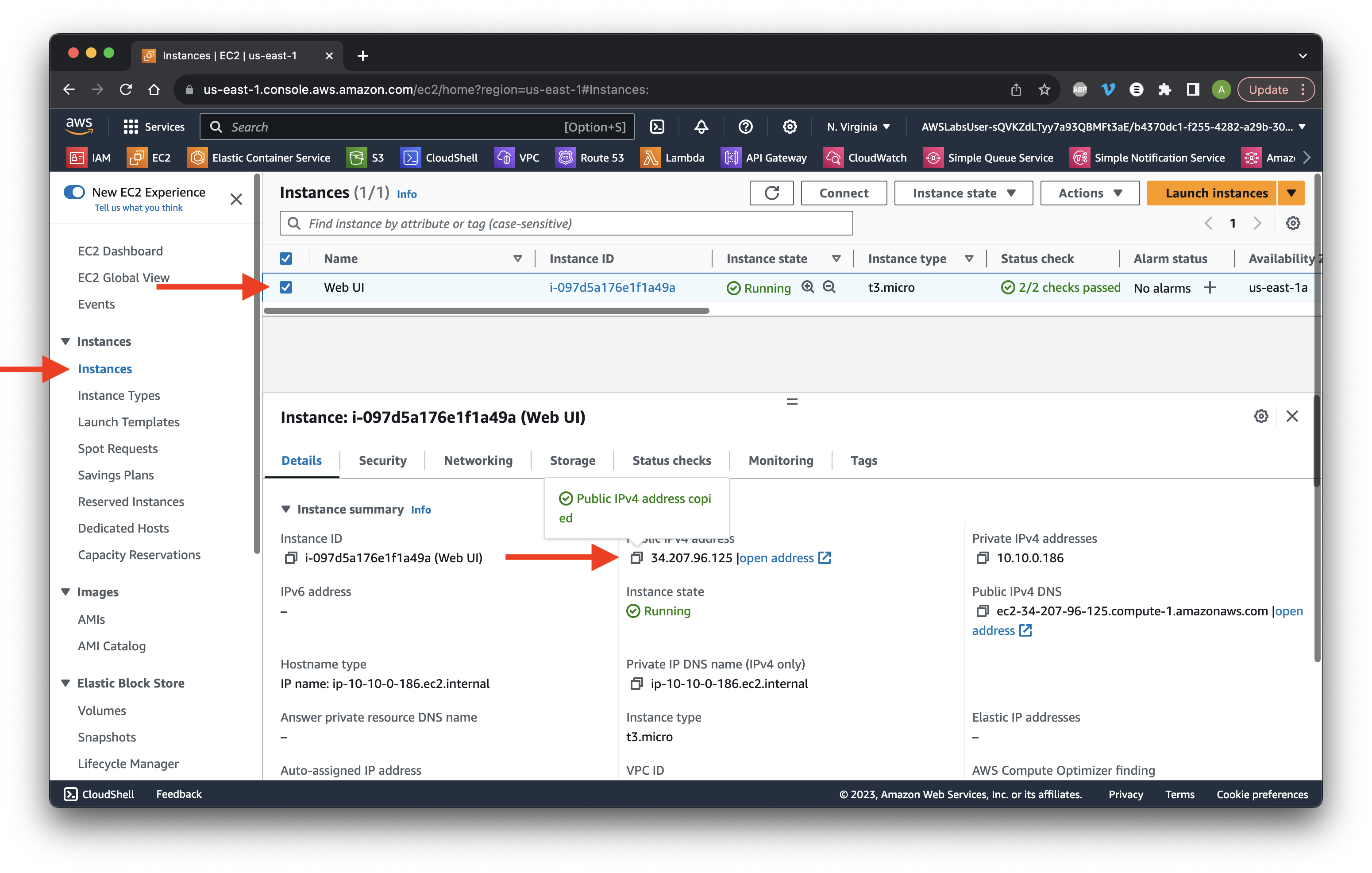Open instances table preferences gear

[x=1293, y=223]
